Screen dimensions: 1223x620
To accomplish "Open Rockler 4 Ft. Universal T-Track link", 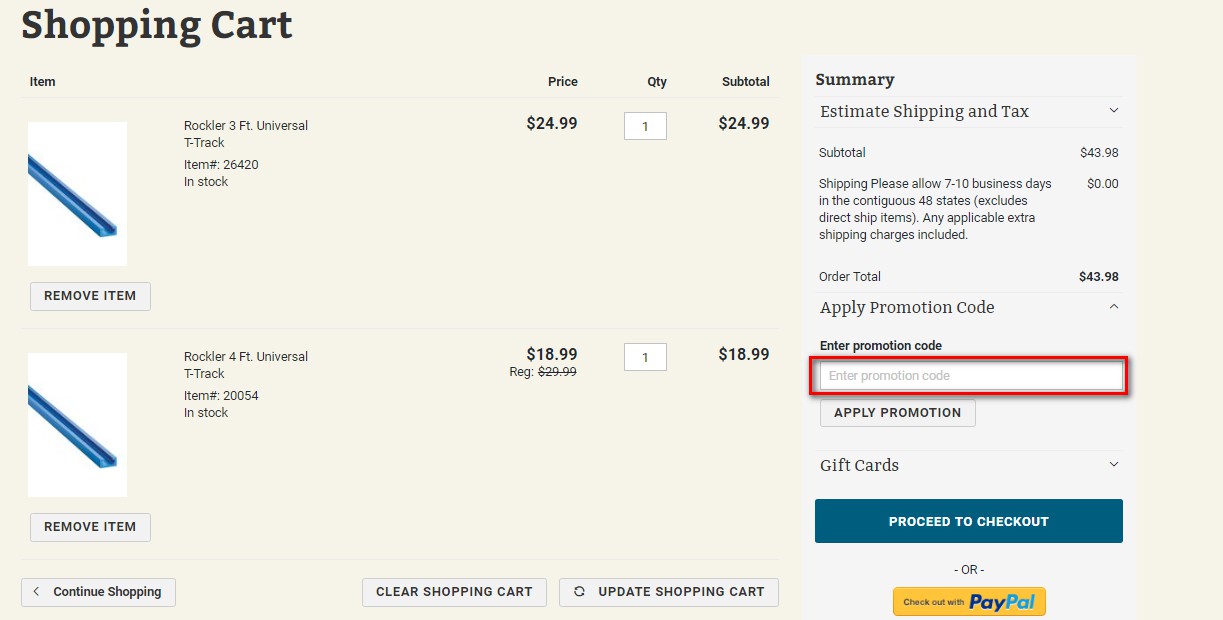I will [x=246, y=365].
